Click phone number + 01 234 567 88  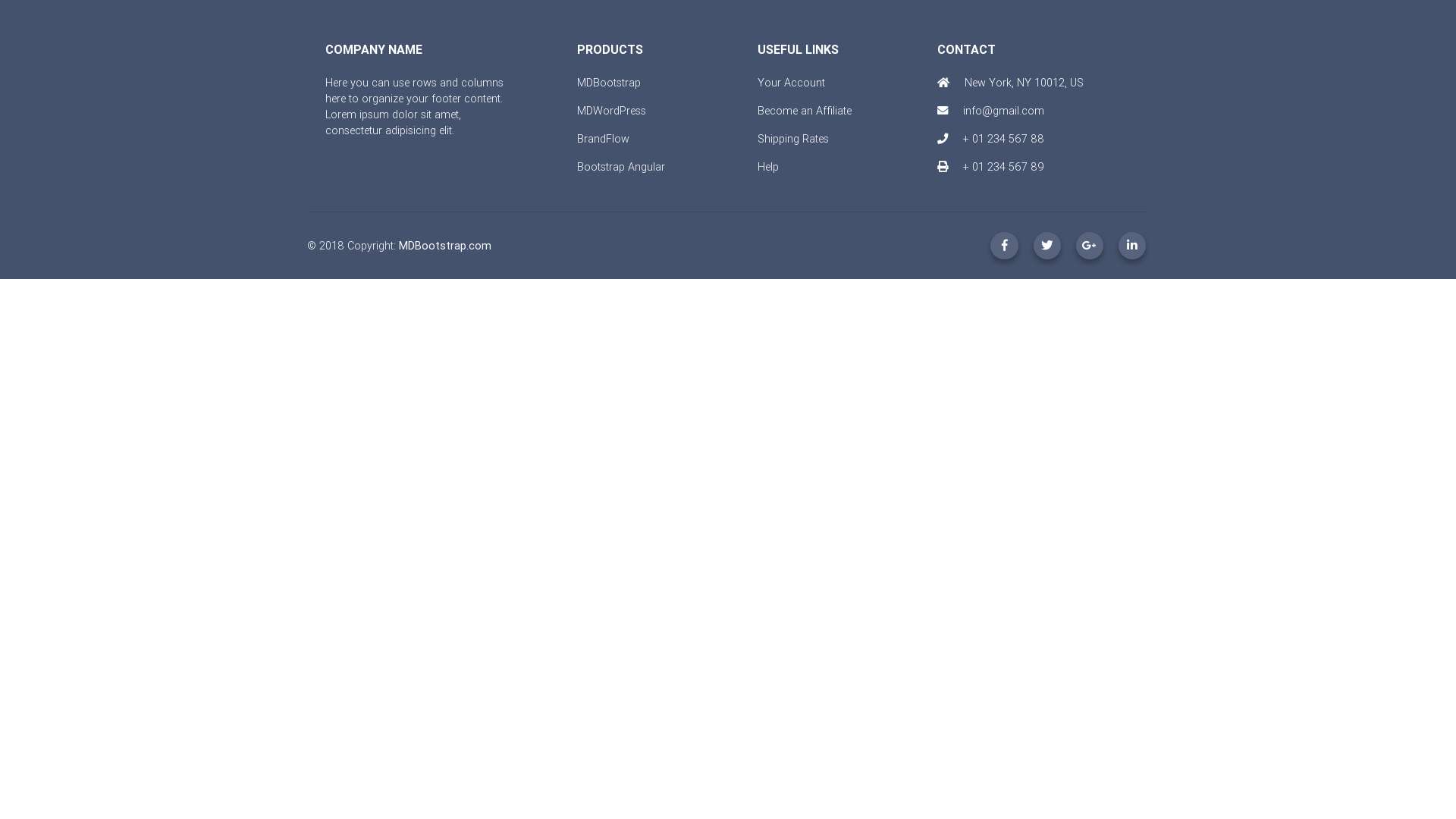(1003, 139)
